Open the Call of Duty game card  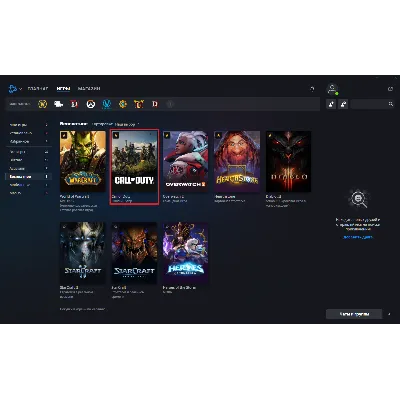[134, 161]
